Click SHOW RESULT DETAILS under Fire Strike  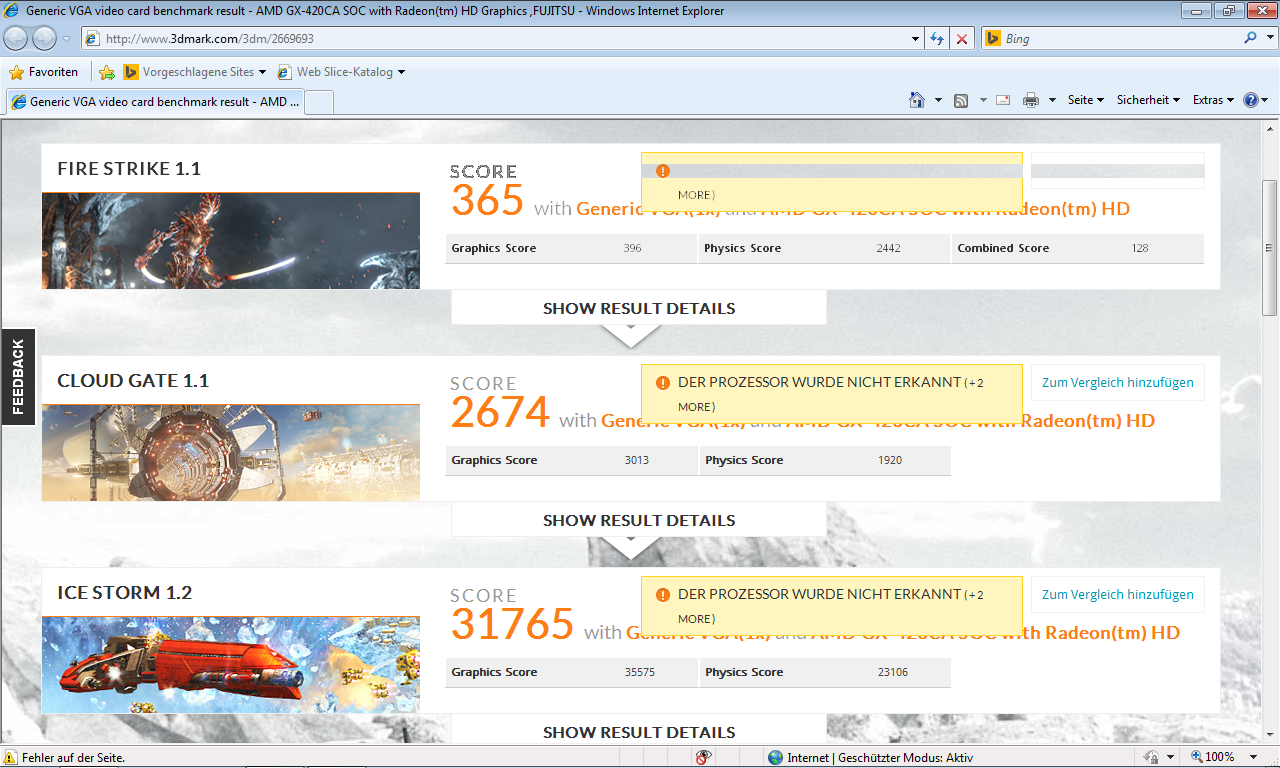click(x=639, y=308)
